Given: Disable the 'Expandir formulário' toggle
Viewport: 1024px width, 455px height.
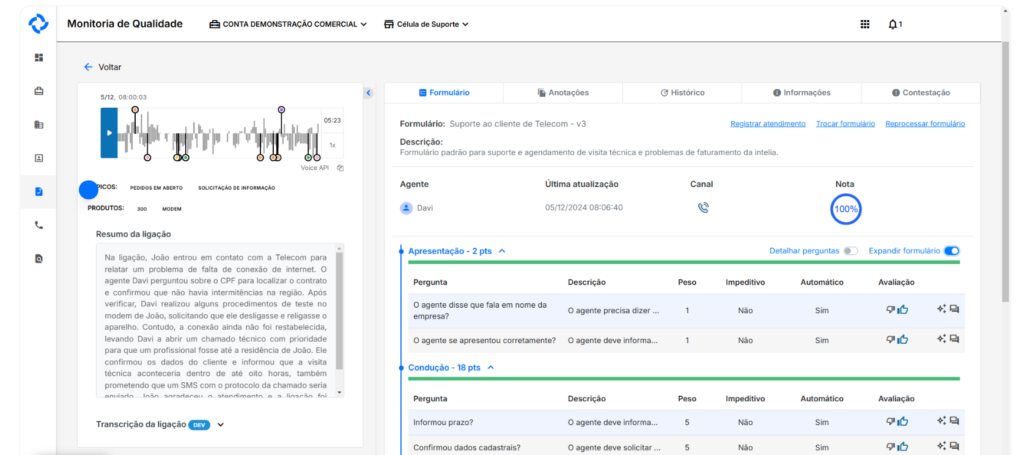Looking at the screenshot, I should point(951,251).
